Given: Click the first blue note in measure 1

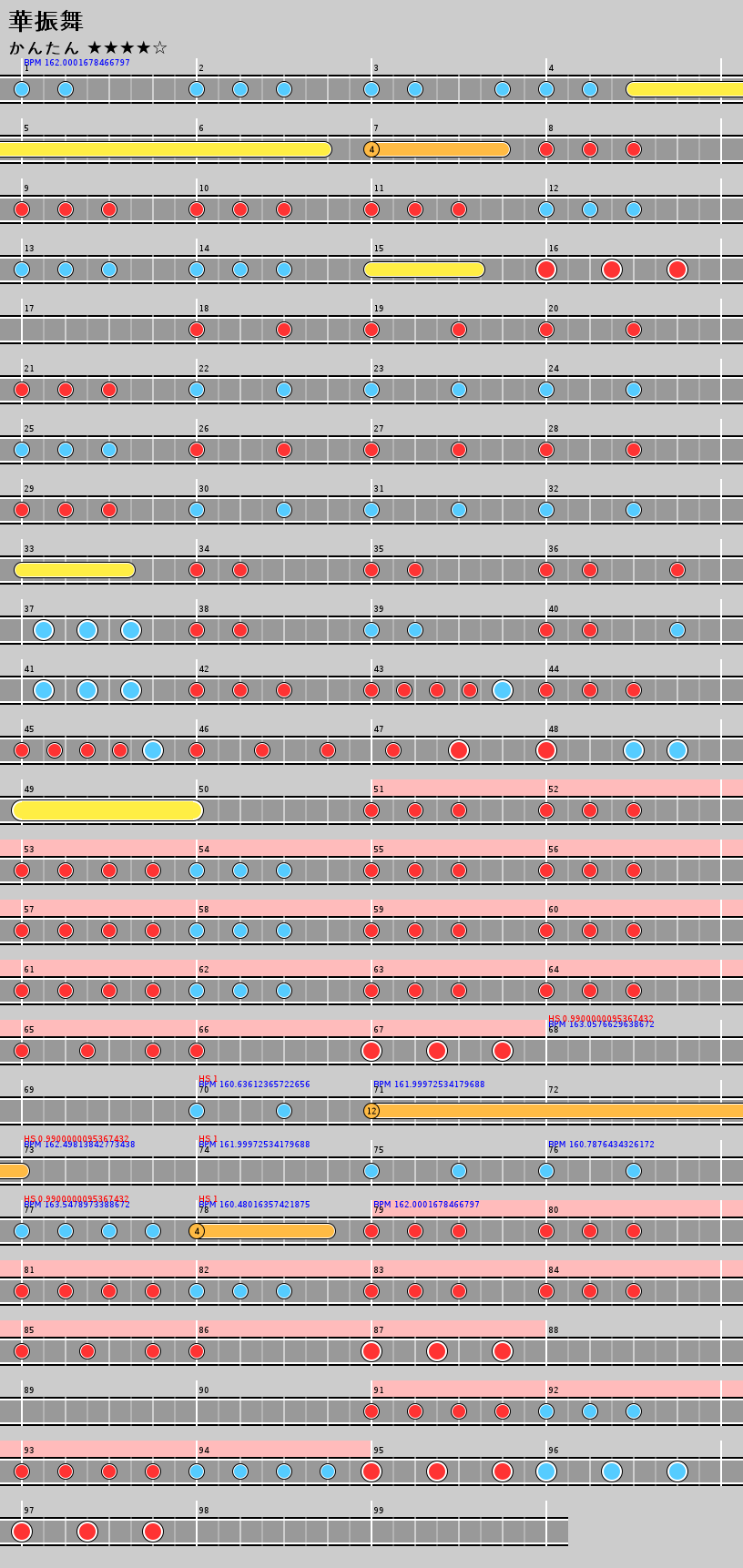Looking at the screenshot, I should [x=22, y=89].
